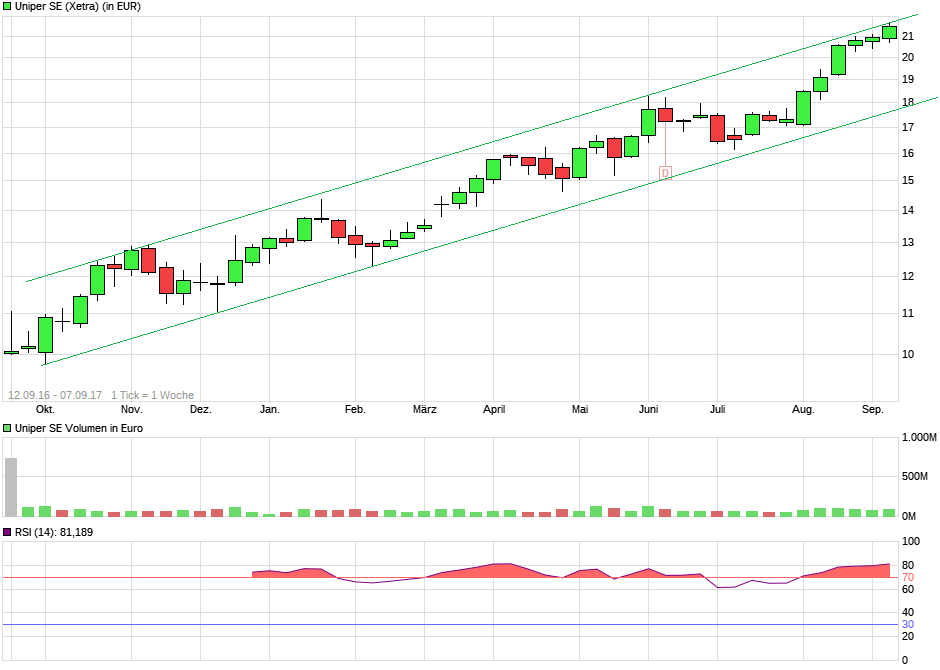This screenshot has height=670, width=940.
Task: Select the "RSI (14): 81,189" label
Action: click(x=54, y=532)
